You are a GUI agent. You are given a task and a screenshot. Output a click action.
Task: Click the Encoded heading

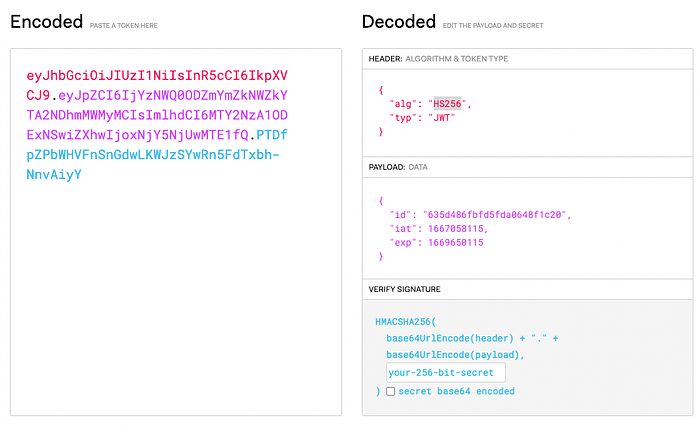[x=46, y=21]
